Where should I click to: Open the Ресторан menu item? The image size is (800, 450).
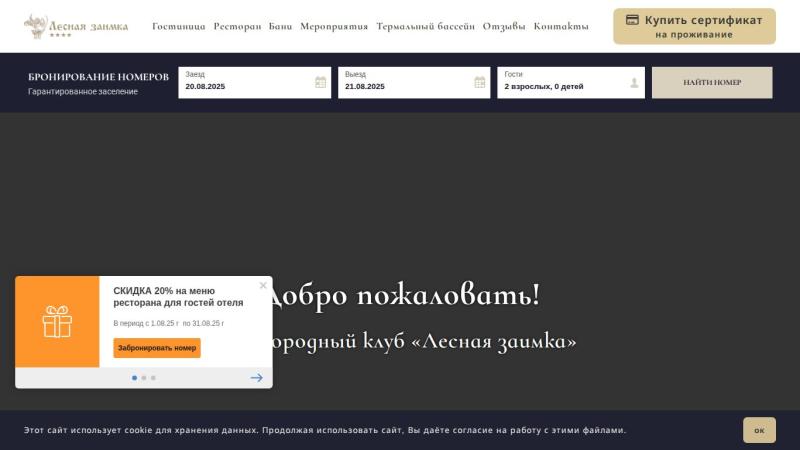pos(237,26)
